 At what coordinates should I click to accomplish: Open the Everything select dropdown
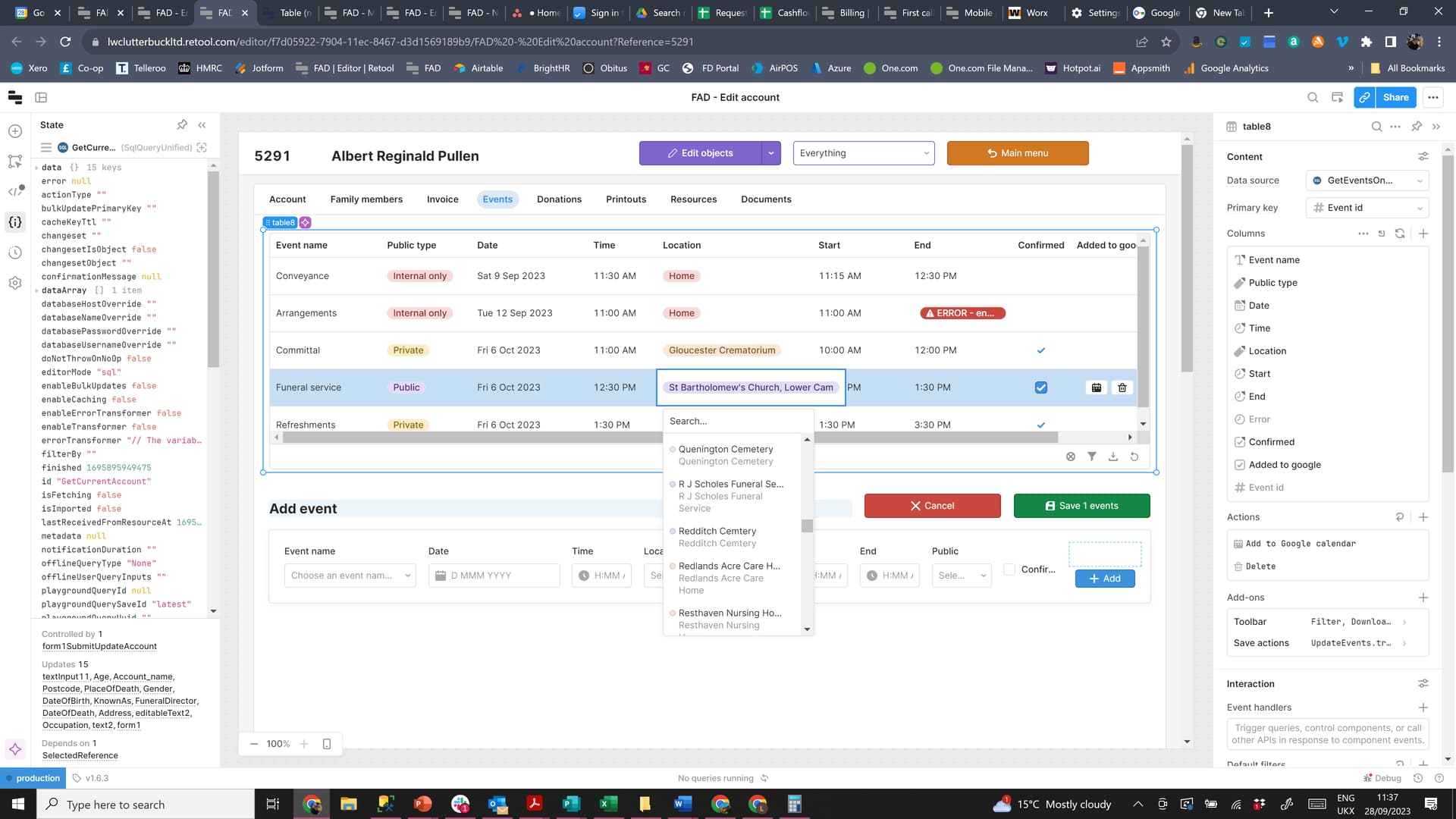click(864, 153)
